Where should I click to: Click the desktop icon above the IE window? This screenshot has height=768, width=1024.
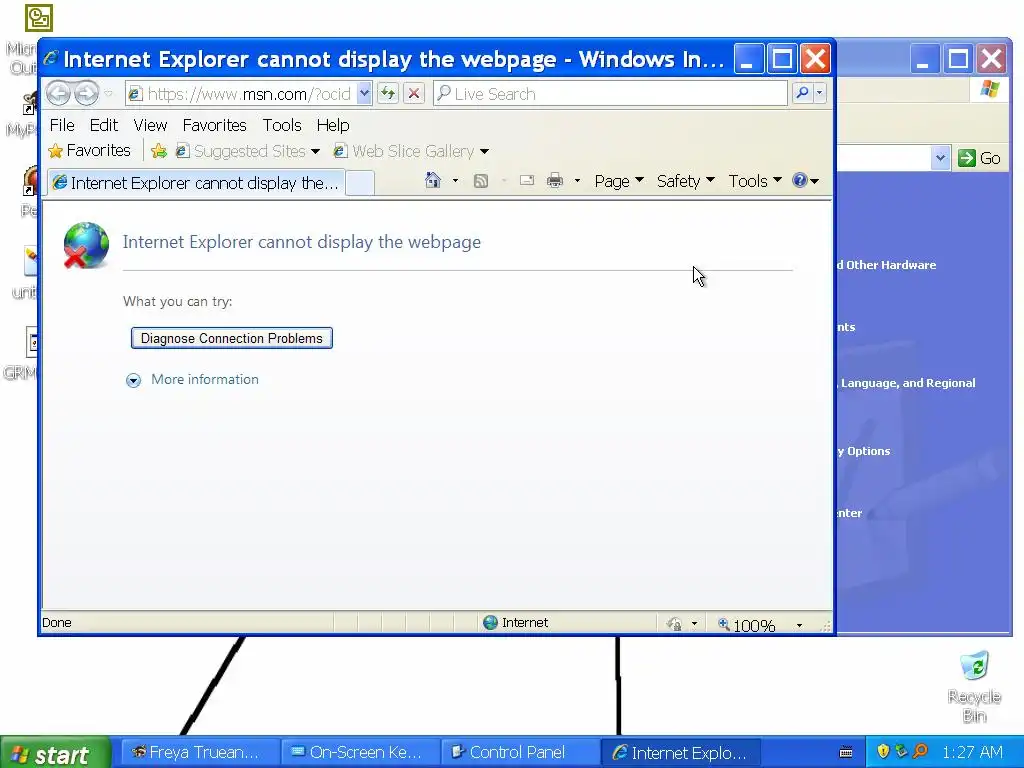(39, 18)
